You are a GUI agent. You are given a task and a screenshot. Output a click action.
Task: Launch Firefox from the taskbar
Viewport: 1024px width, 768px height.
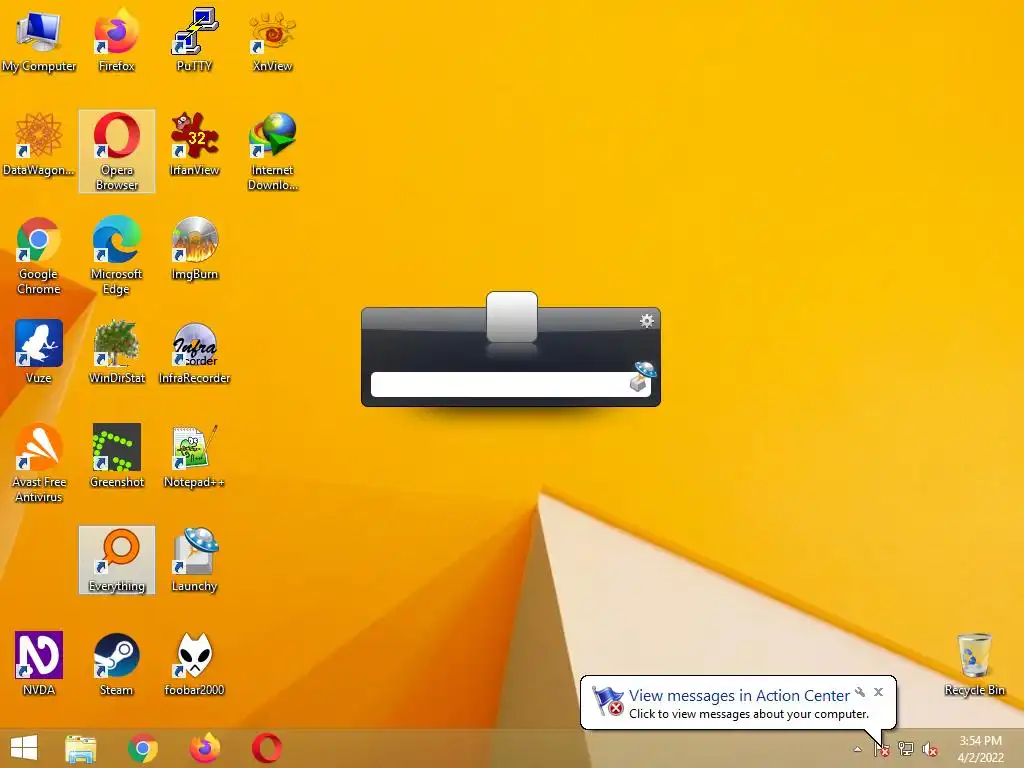[x=205, y=748]
